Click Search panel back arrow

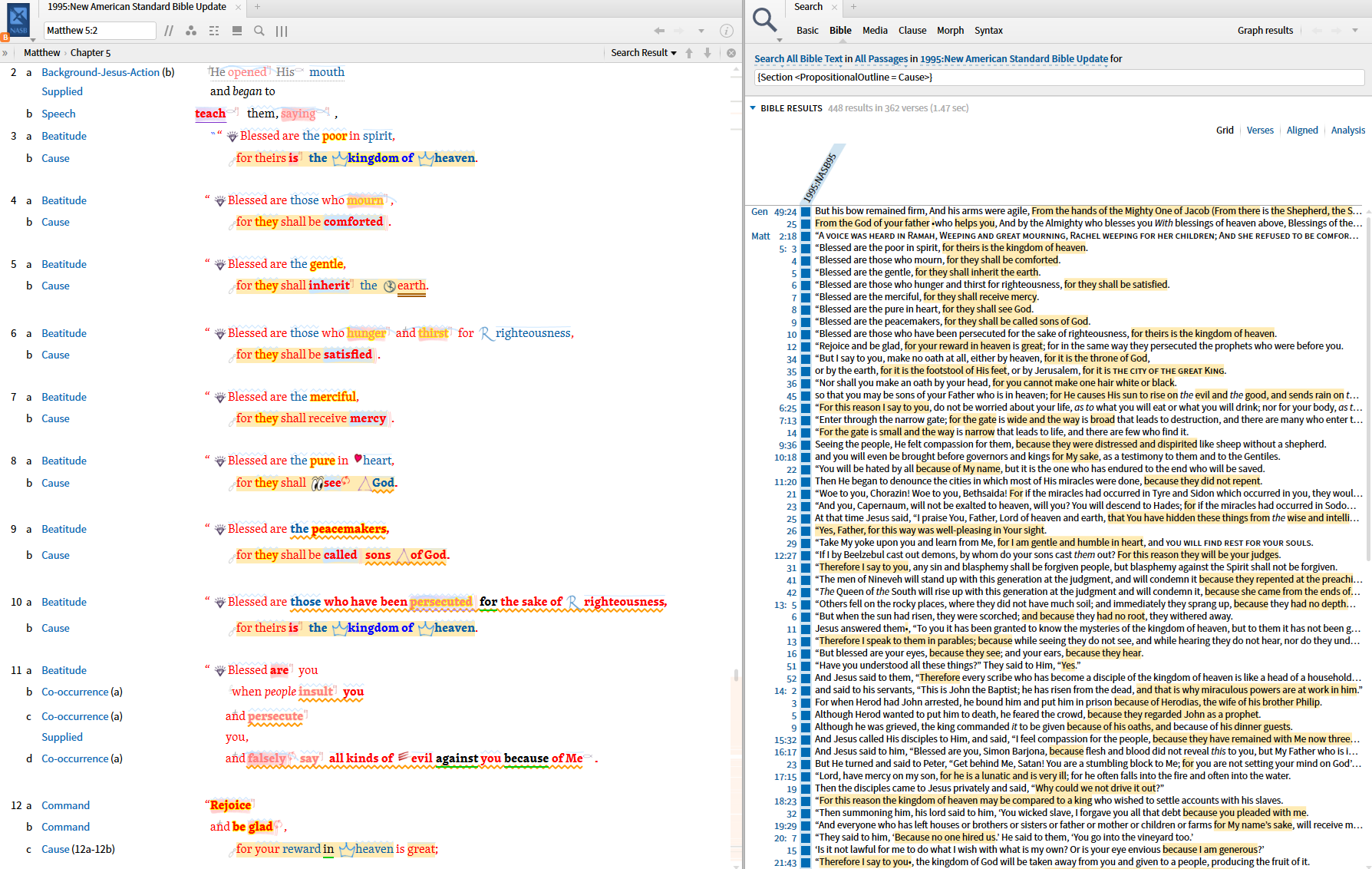pyautogui.click(x=1318, y=31)
